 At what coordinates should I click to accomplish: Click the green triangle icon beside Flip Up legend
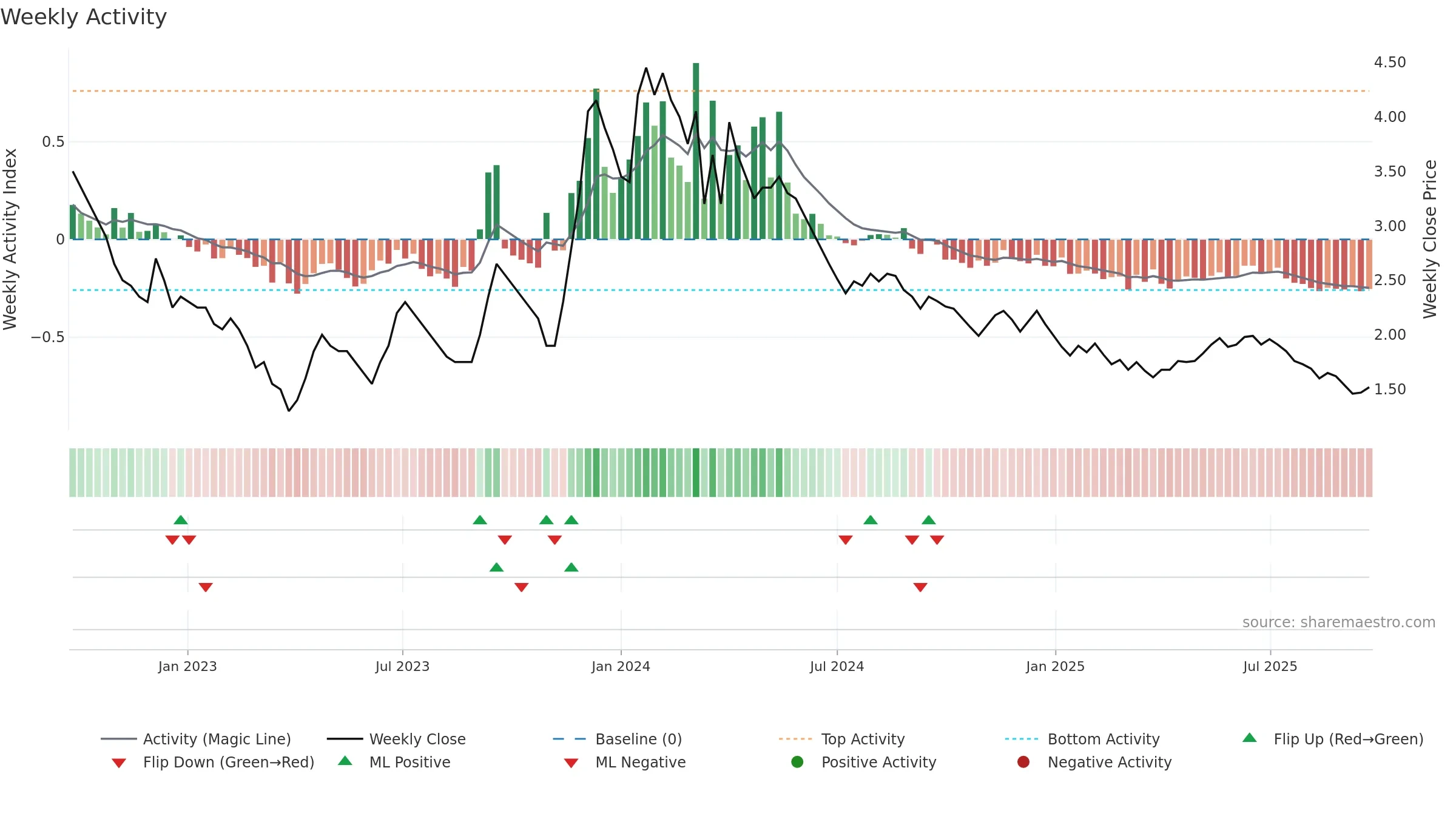click(x=1250, y=738)
